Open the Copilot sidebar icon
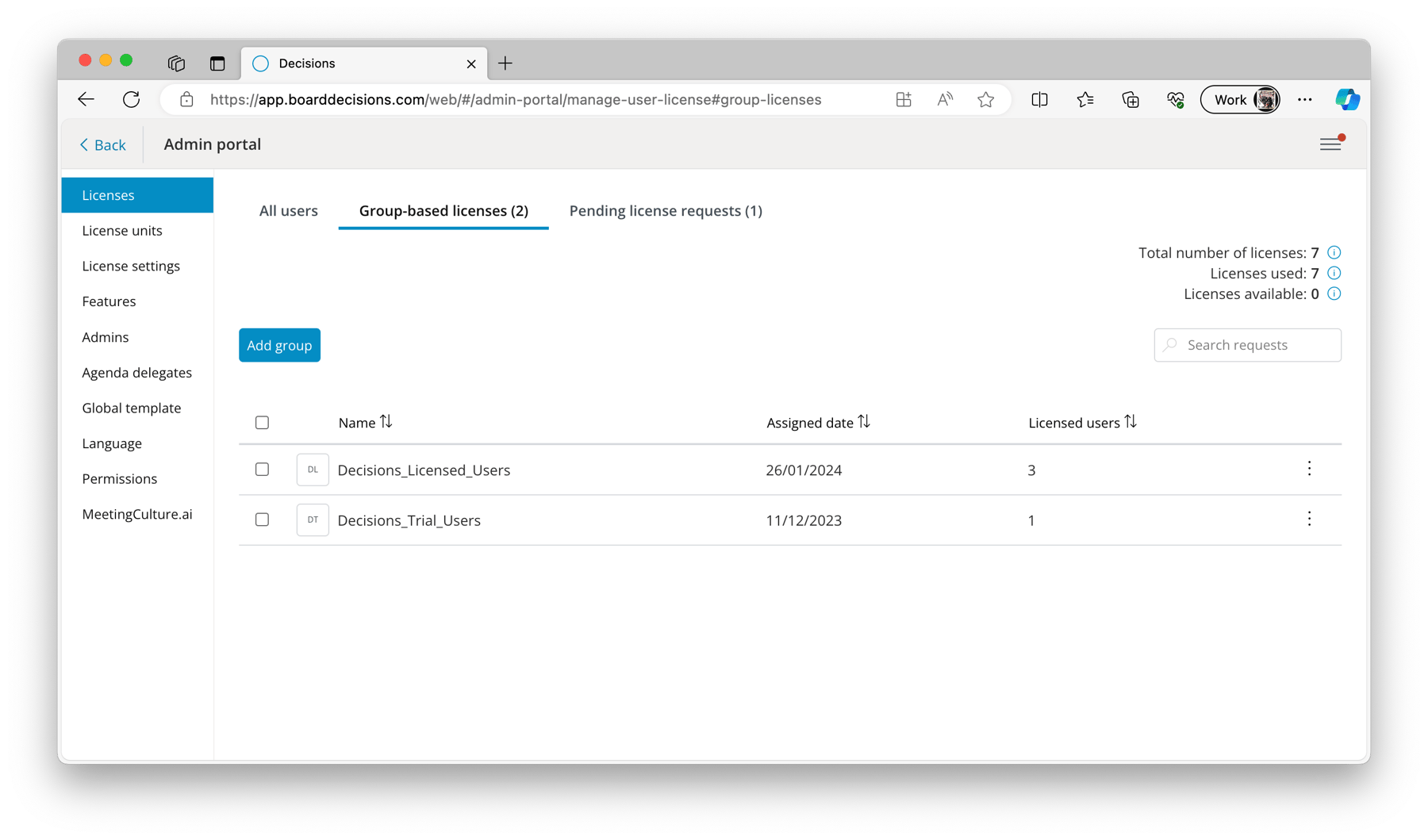Screen dimensions: 1428x840 (x=1347, y=99)
